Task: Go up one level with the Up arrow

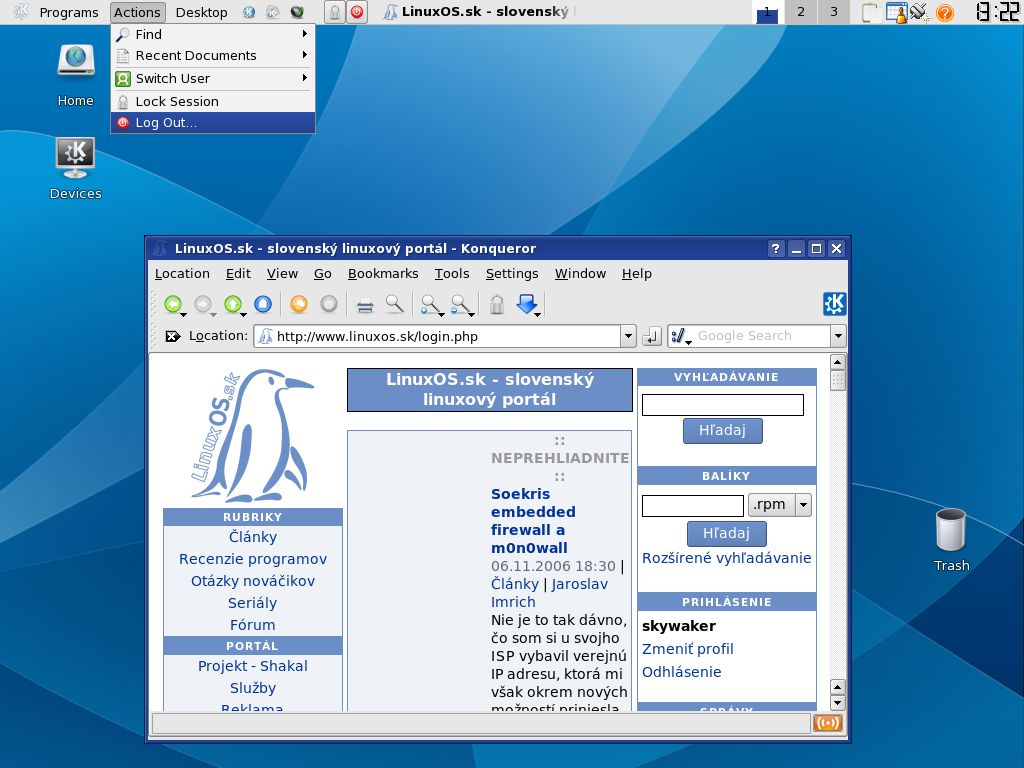Action: pyautogui.click(x=233, y=304)
